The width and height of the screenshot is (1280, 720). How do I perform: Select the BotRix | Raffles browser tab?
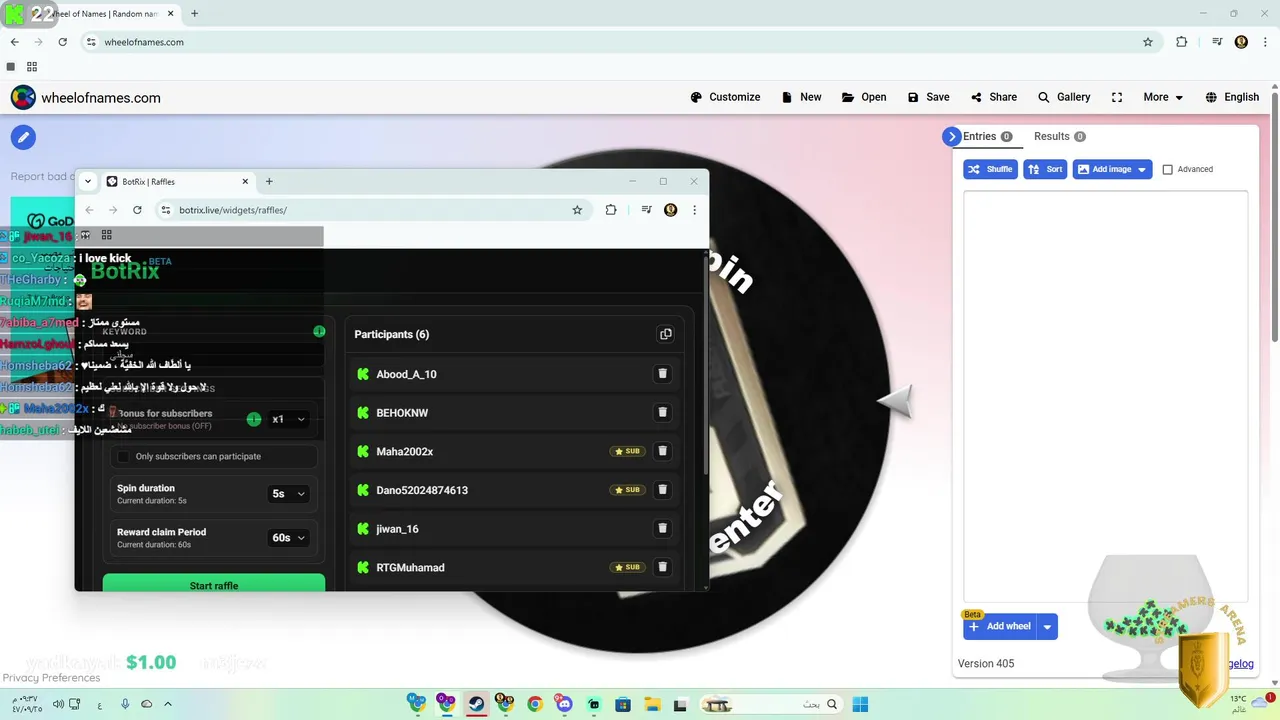(177, 182)
